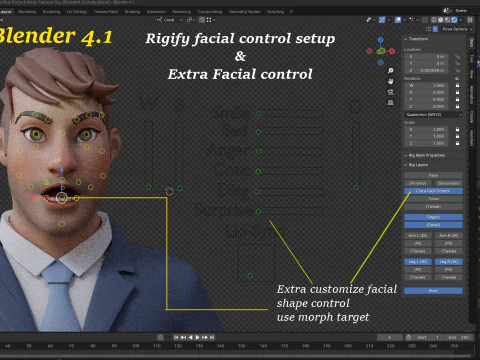Click the red X axis on navigation gizmo

coord(392,51)
